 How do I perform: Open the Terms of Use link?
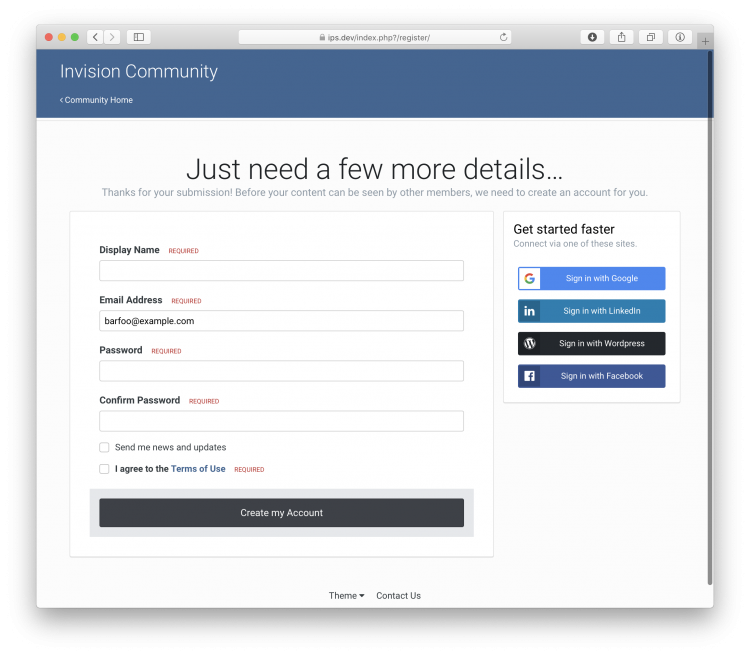click(x=198, y=469)
